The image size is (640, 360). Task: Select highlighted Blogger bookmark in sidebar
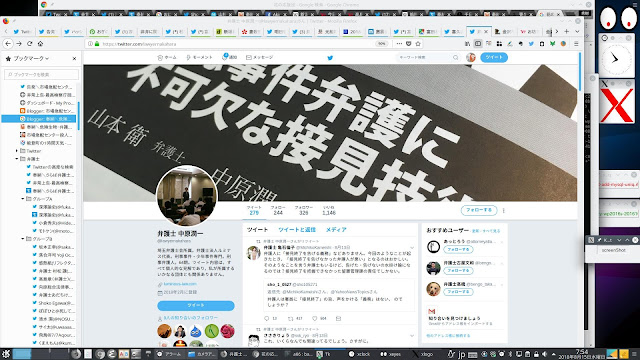tap(39, 119)
